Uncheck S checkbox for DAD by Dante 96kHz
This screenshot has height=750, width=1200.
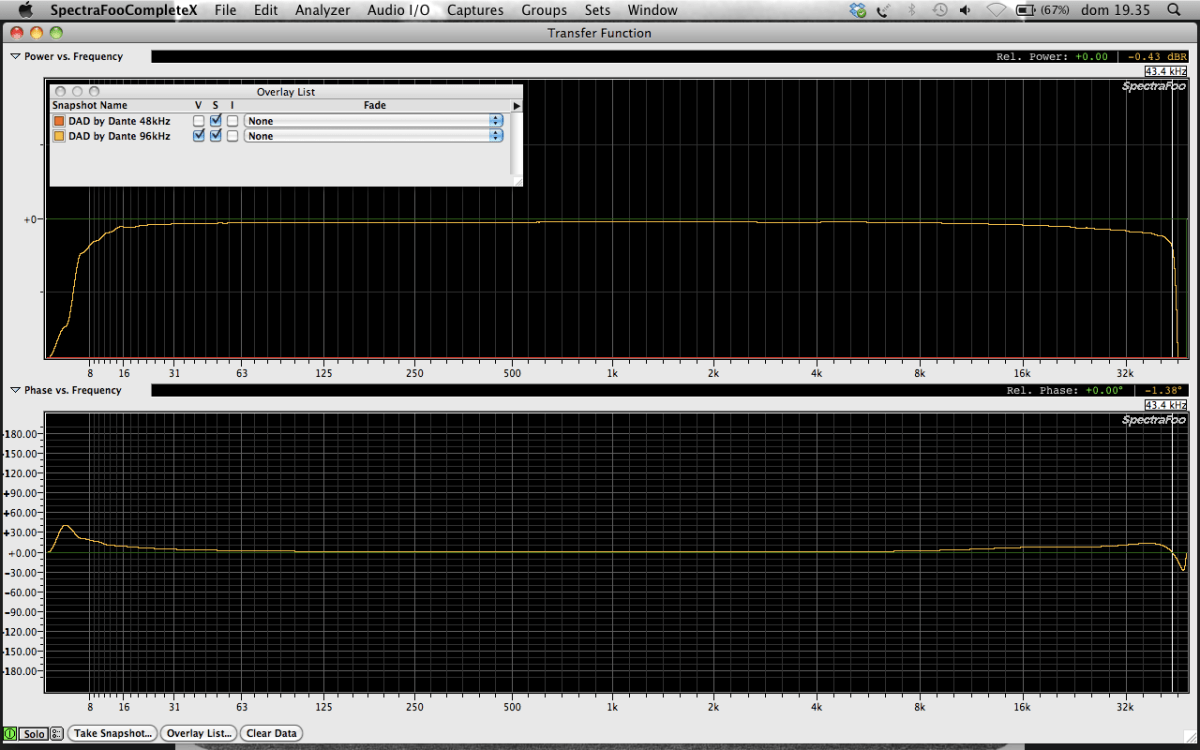[215, 136]
